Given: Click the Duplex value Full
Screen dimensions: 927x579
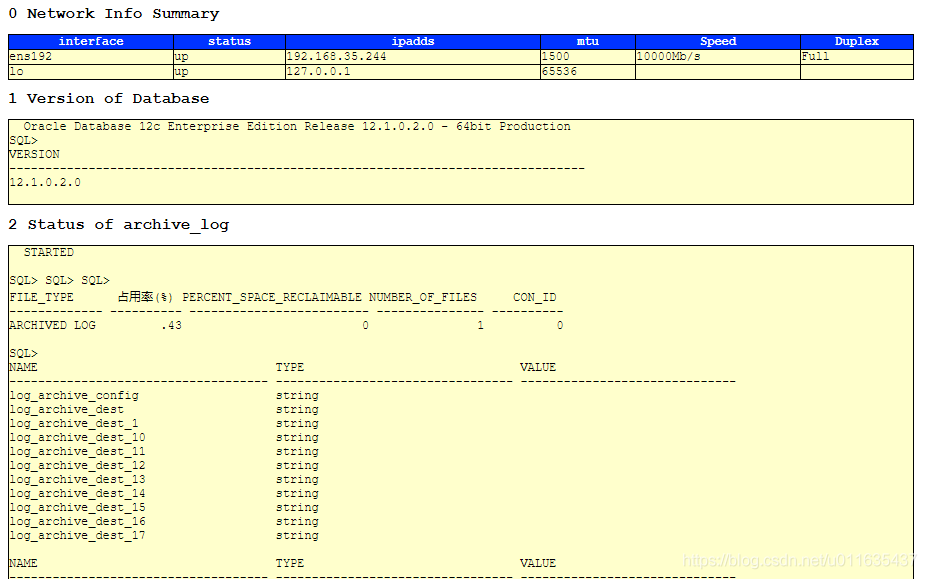Looking at the screenshot, I should point(815,57).
